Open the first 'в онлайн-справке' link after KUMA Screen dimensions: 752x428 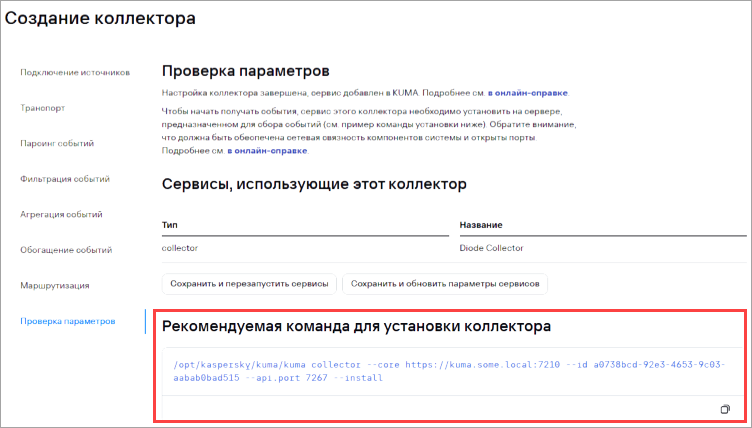(x=528, y=93)
